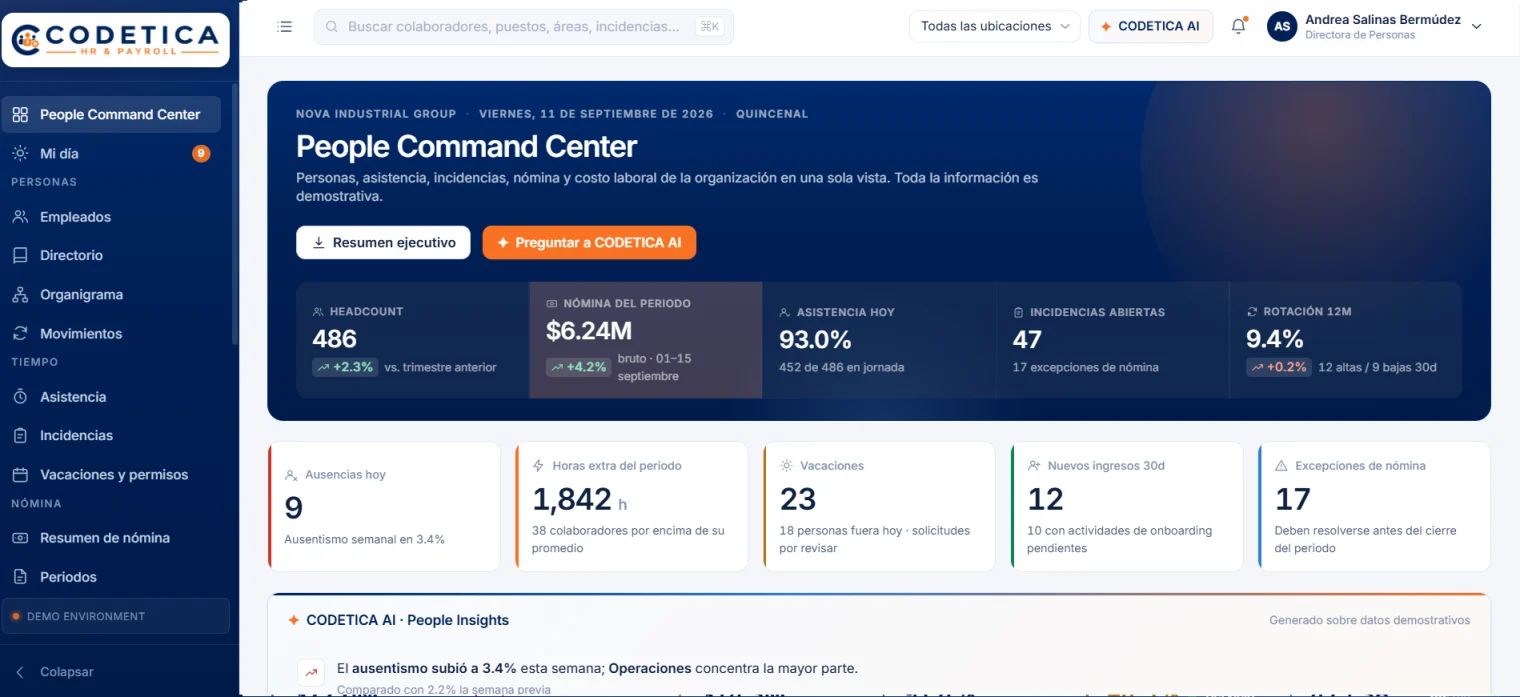Click the Ausencias hoy person icon
1520x697 pixels.
291,475
